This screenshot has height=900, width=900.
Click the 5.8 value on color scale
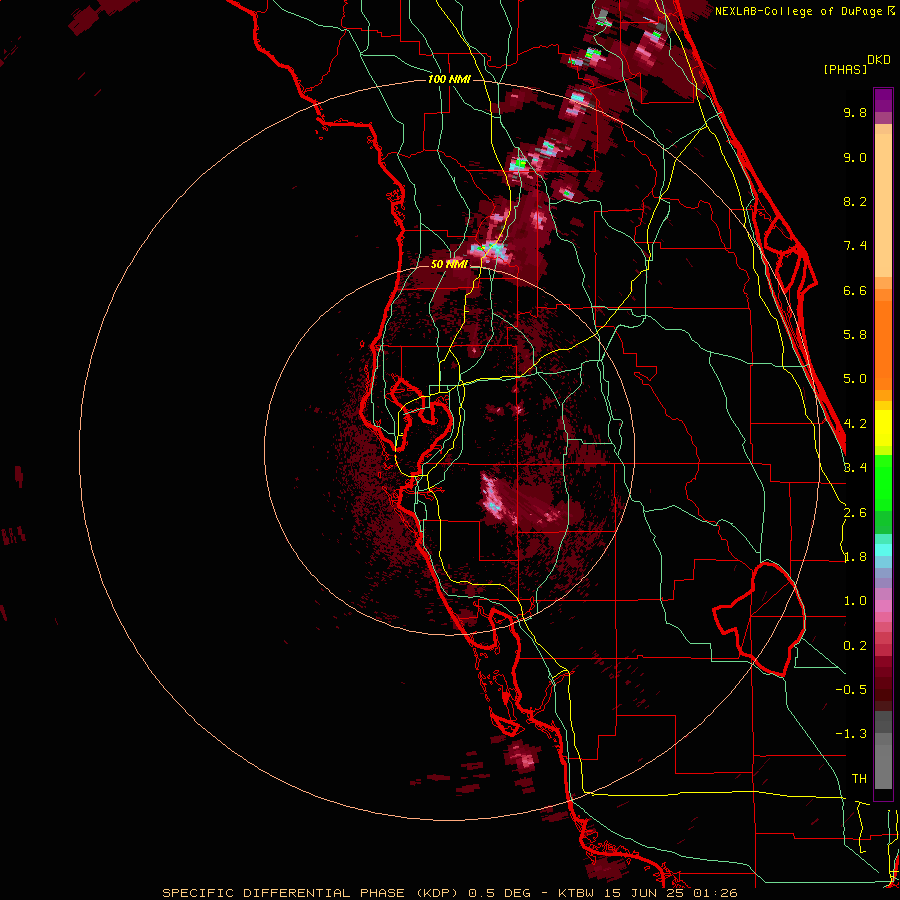pyautogui.click(x=855, y=335)
